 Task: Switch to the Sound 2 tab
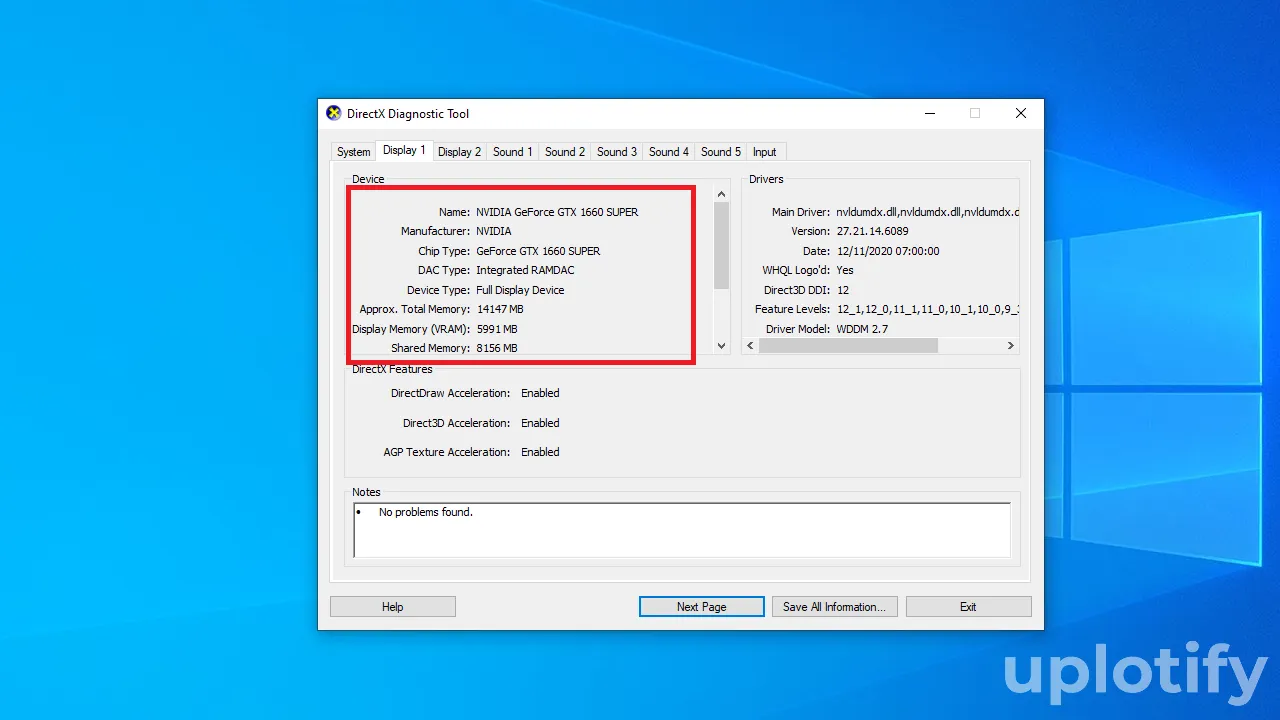[x=565, y=152]
